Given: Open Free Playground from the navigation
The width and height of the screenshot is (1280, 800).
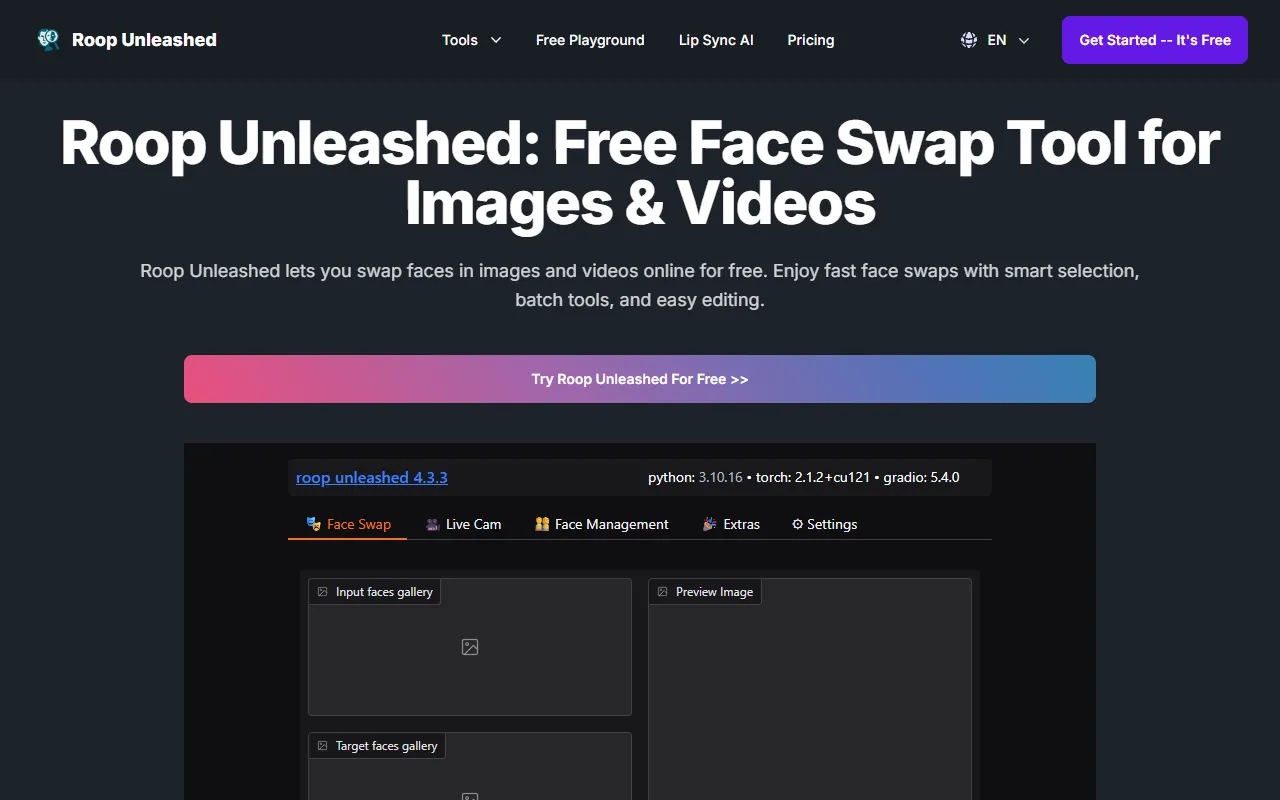Looking at the screenshot, I should pos(590,40).
